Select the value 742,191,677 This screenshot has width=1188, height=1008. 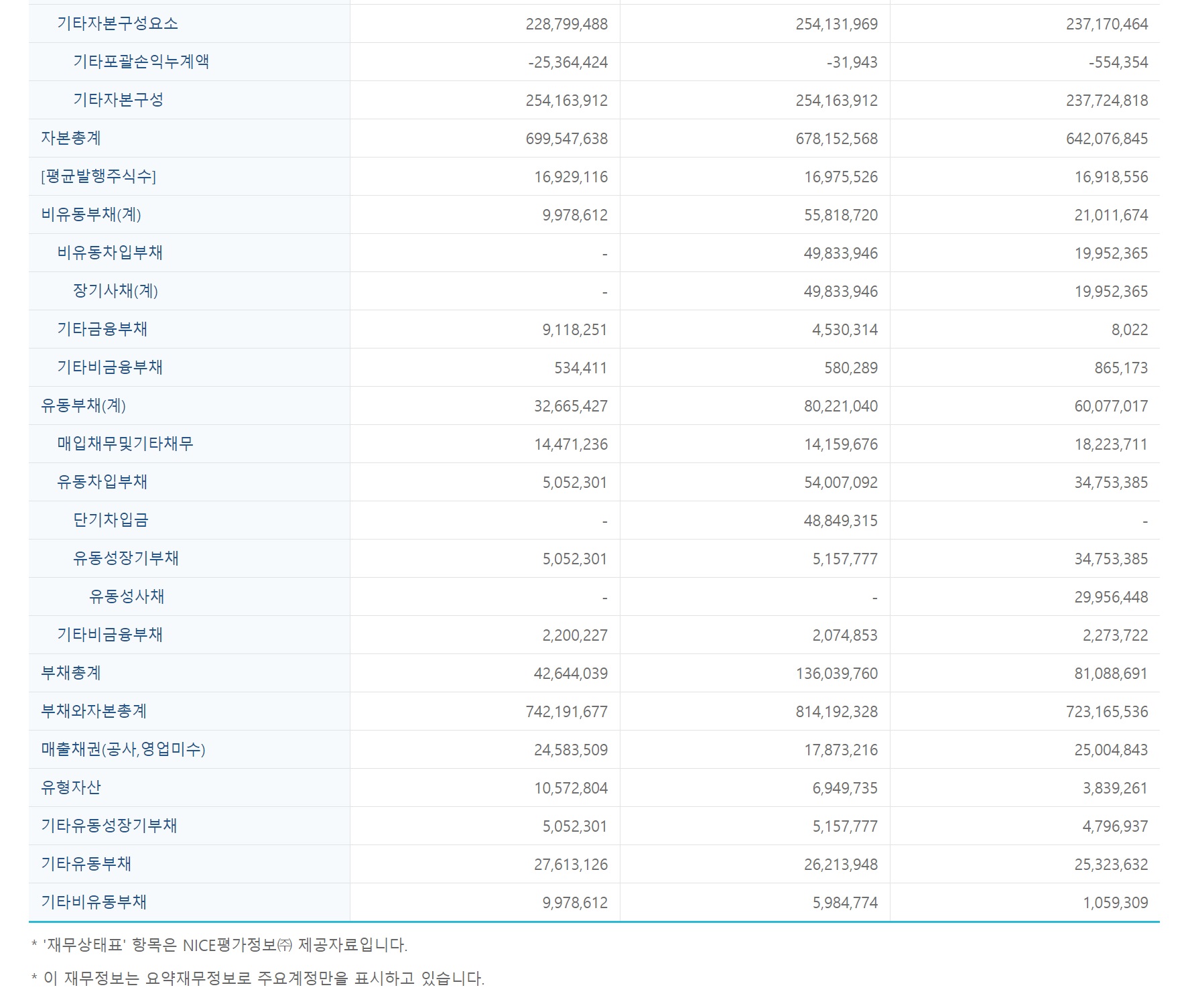tap(567, 712)
